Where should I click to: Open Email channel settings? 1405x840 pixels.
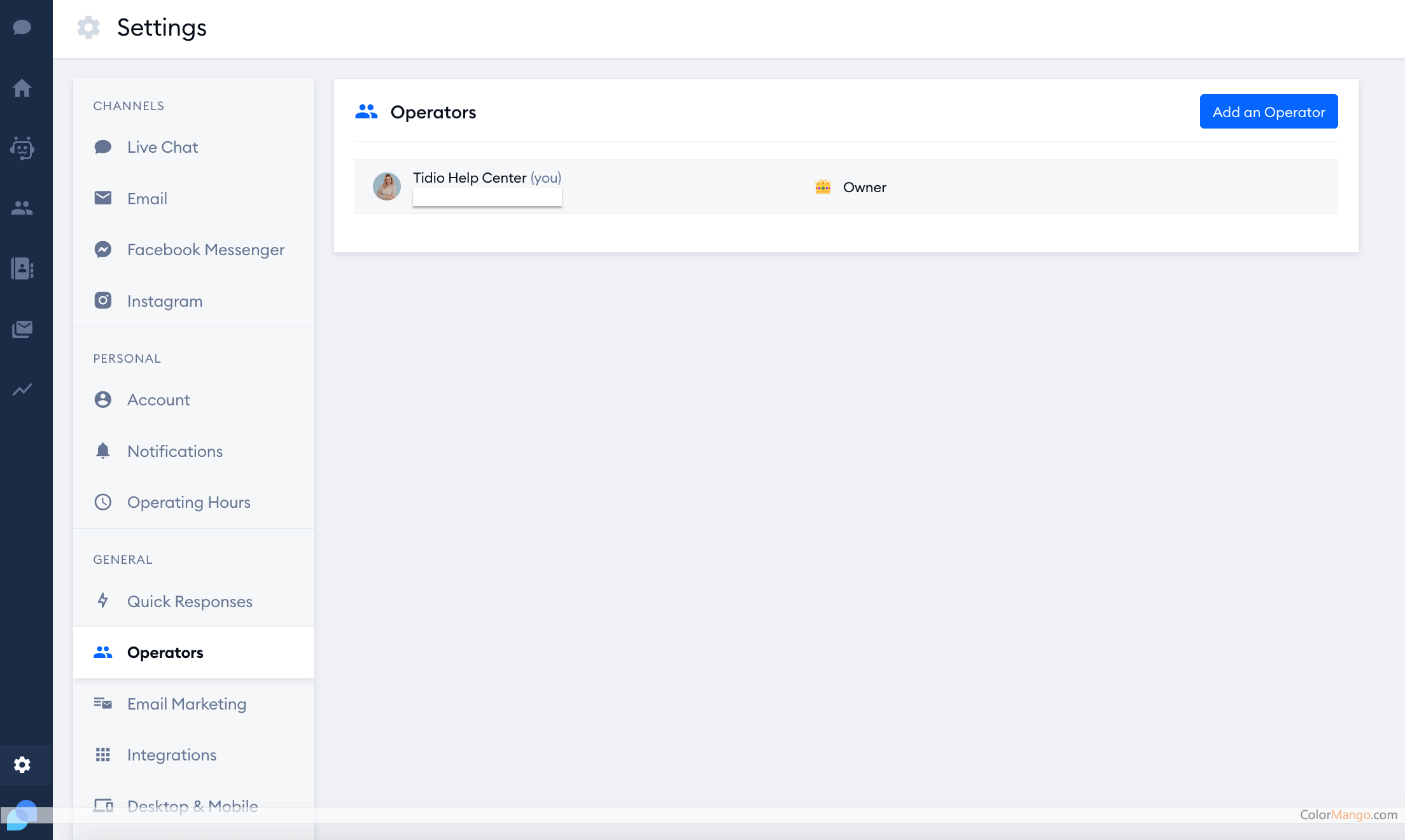coord(147,199)
